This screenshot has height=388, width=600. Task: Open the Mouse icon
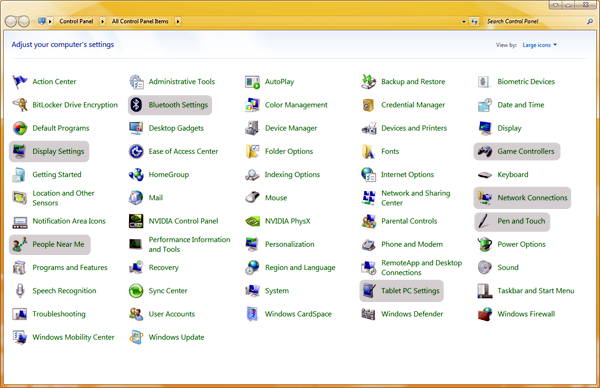pyautogui.click(x=252, y=198)
